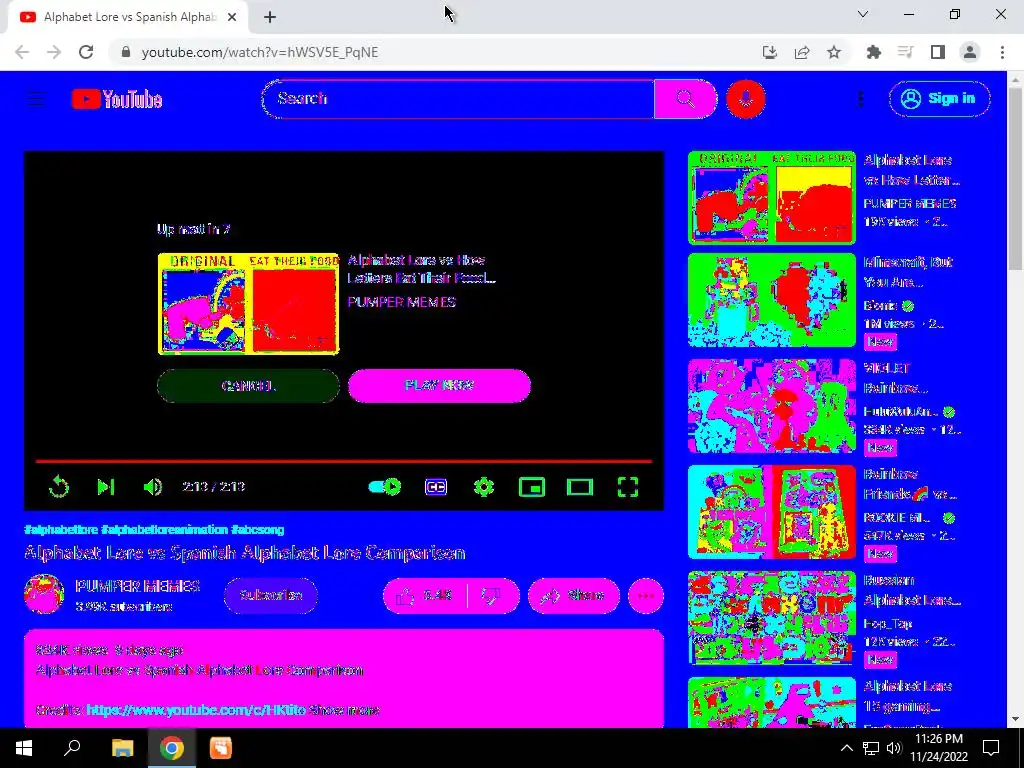The width and height of the screenshot is (1024, 768).
Task: Open the Windows Start menu
Action: click(24, 748)
